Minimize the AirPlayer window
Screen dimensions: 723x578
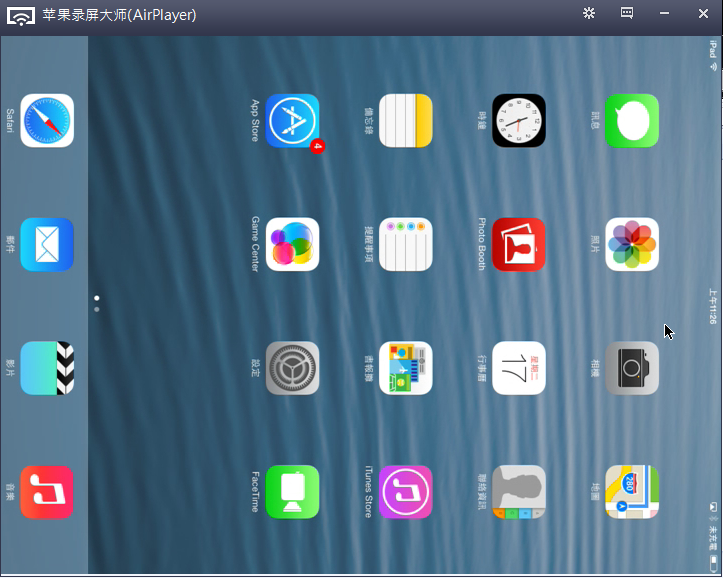click(664, 13)
